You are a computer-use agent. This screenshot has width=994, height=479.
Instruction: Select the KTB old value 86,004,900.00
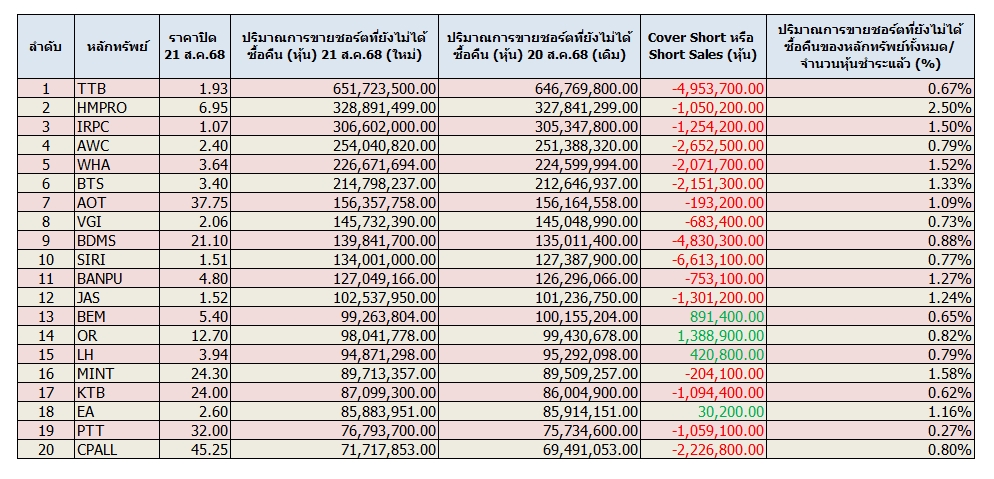coord(539,393)
